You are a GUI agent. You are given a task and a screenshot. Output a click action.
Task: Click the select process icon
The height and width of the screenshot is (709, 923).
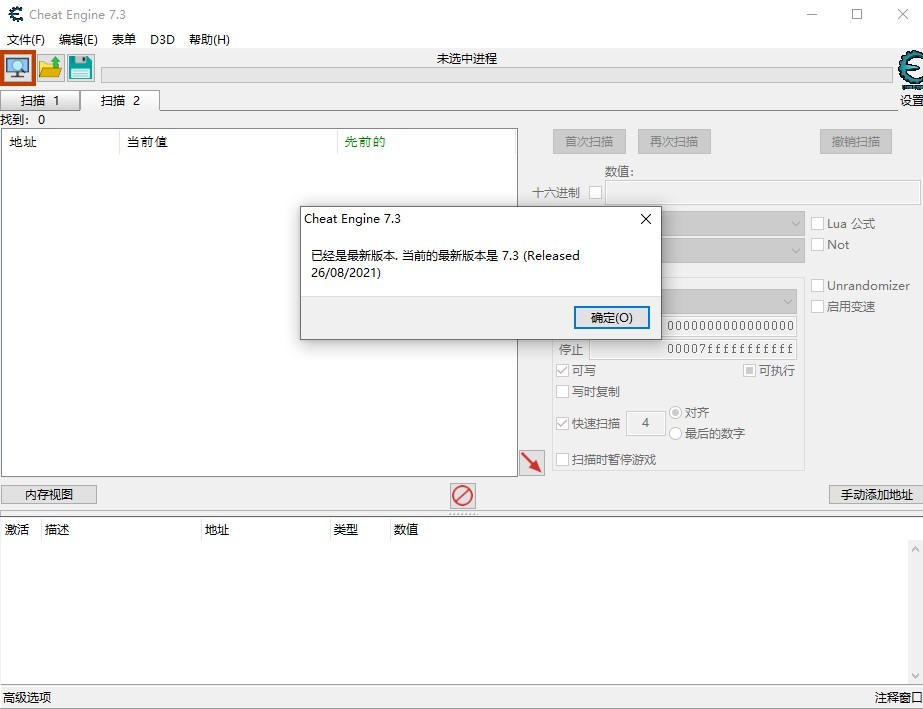[x=17, y=67]
